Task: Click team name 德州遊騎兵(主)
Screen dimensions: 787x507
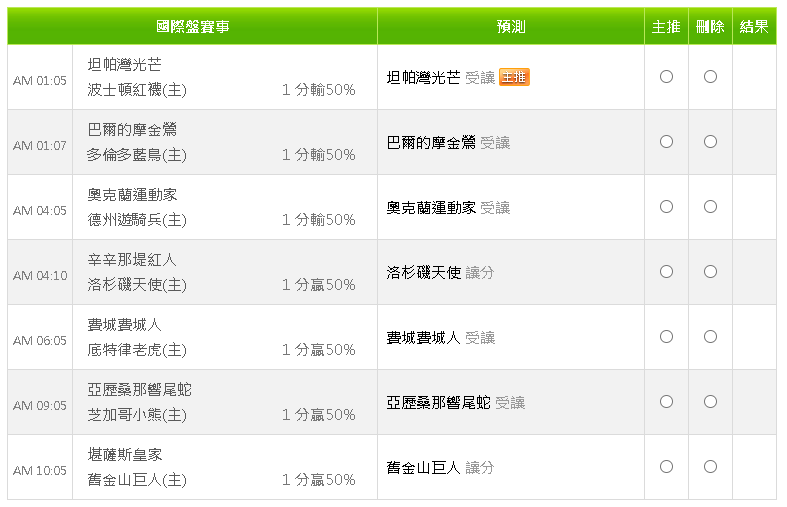Action: pyautogui.click(x=137, y=220)
